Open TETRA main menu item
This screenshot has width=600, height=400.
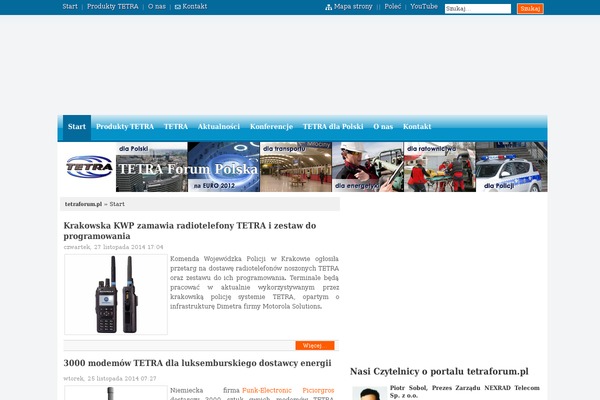pos(176,127)
